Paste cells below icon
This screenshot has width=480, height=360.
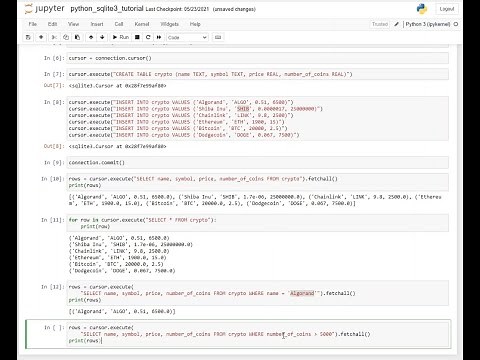coord(77,37)
